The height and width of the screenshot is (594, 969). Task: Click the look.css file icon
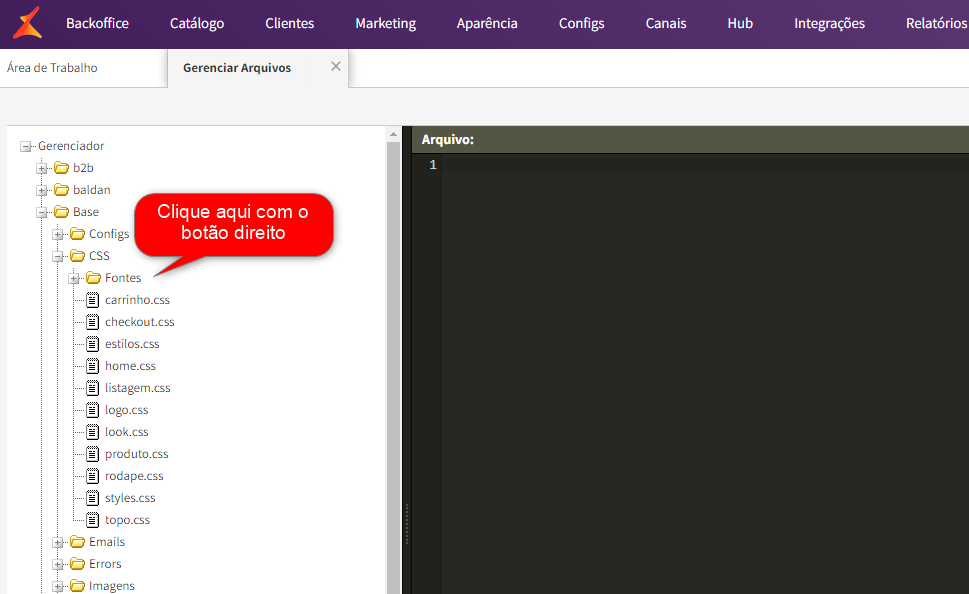[x=93, y=432]
